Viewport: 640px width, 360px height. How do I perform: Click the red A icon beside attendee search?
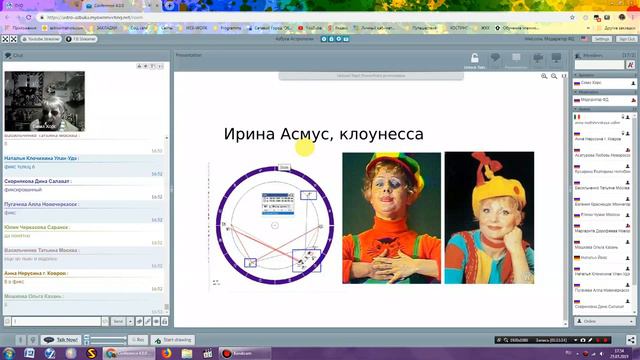(x=631, y=64)
